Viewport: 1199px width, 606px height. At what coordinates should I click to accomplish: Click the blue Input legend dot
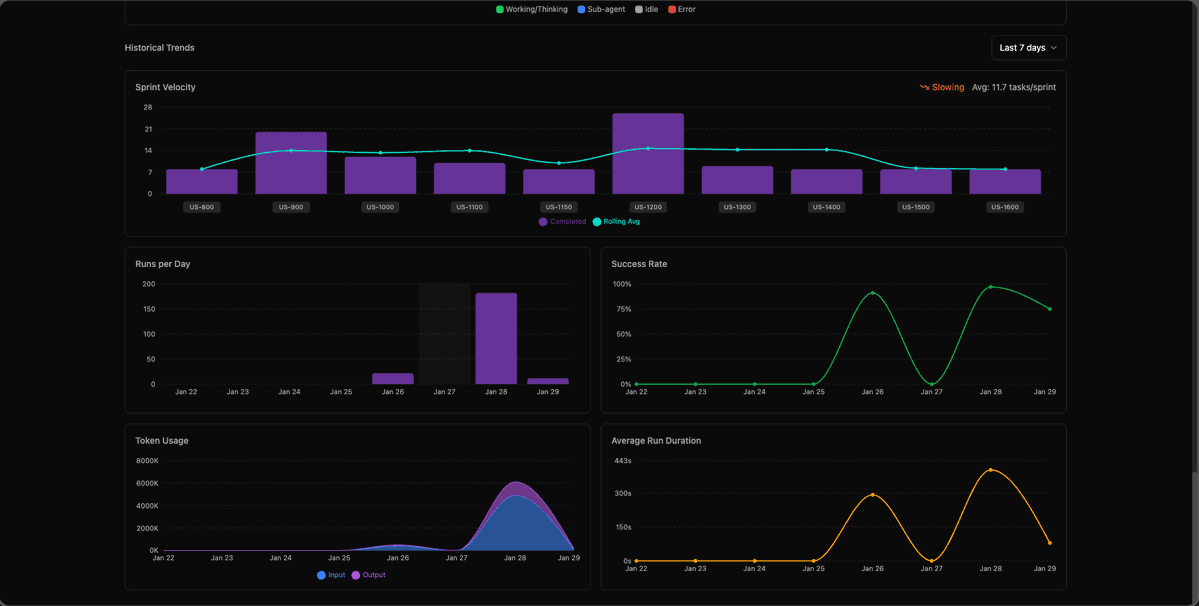(x=319, y=575)
